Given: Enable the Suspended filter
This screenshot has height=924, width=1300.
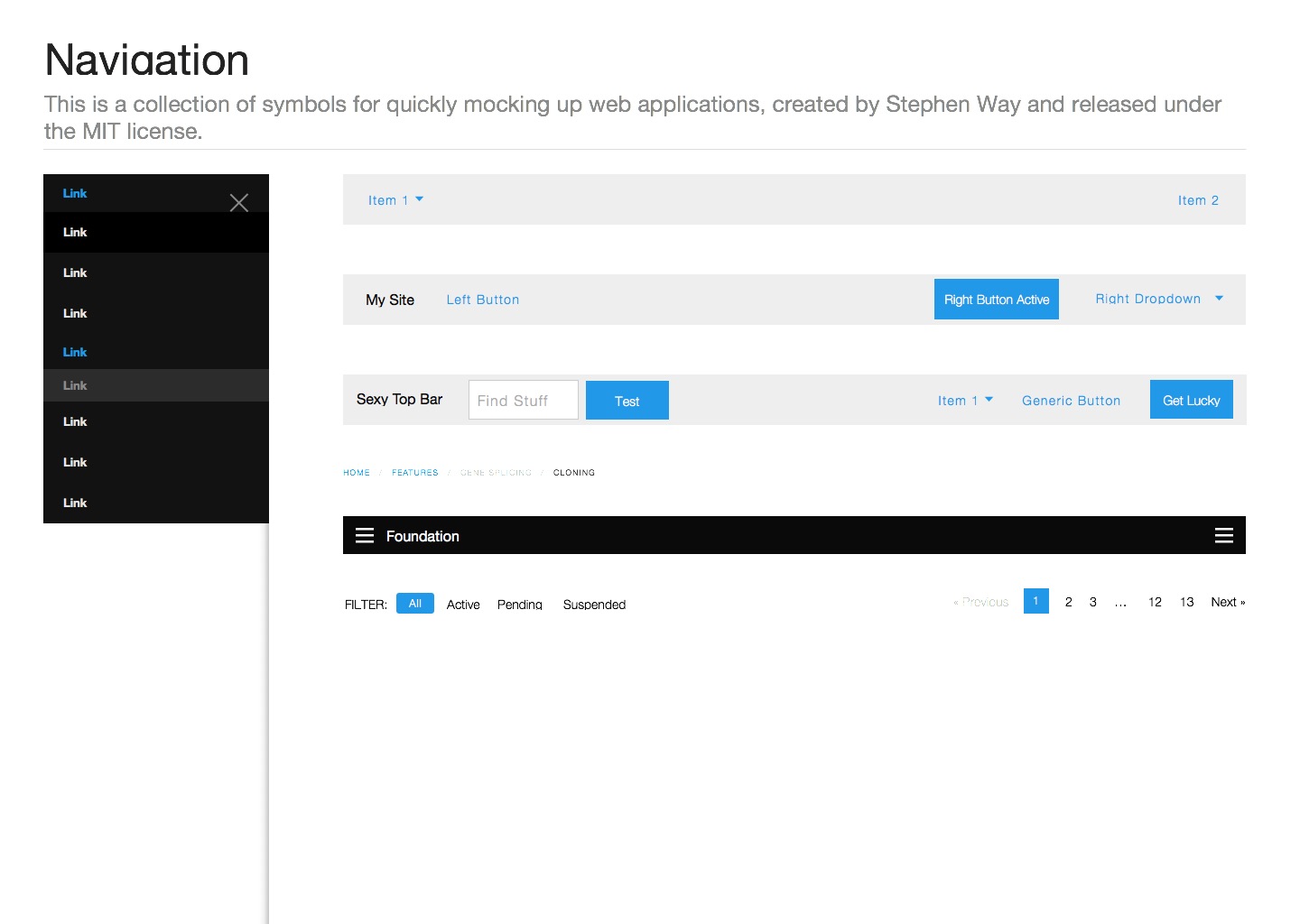Looking at the screenshot, I should click(x=594, y=604).
